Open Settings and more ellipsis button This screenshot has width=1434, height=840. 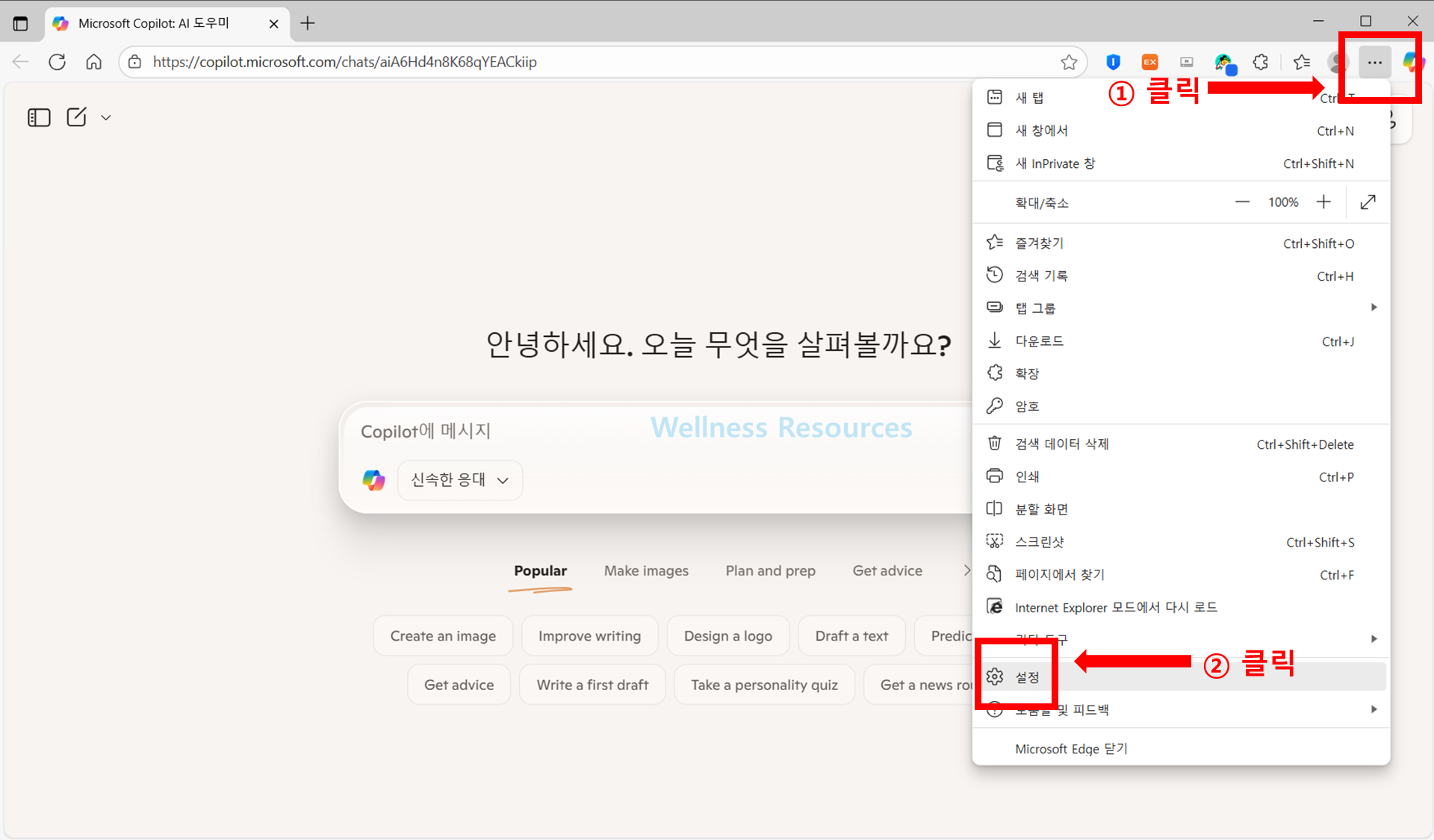tap(1375, 63)
